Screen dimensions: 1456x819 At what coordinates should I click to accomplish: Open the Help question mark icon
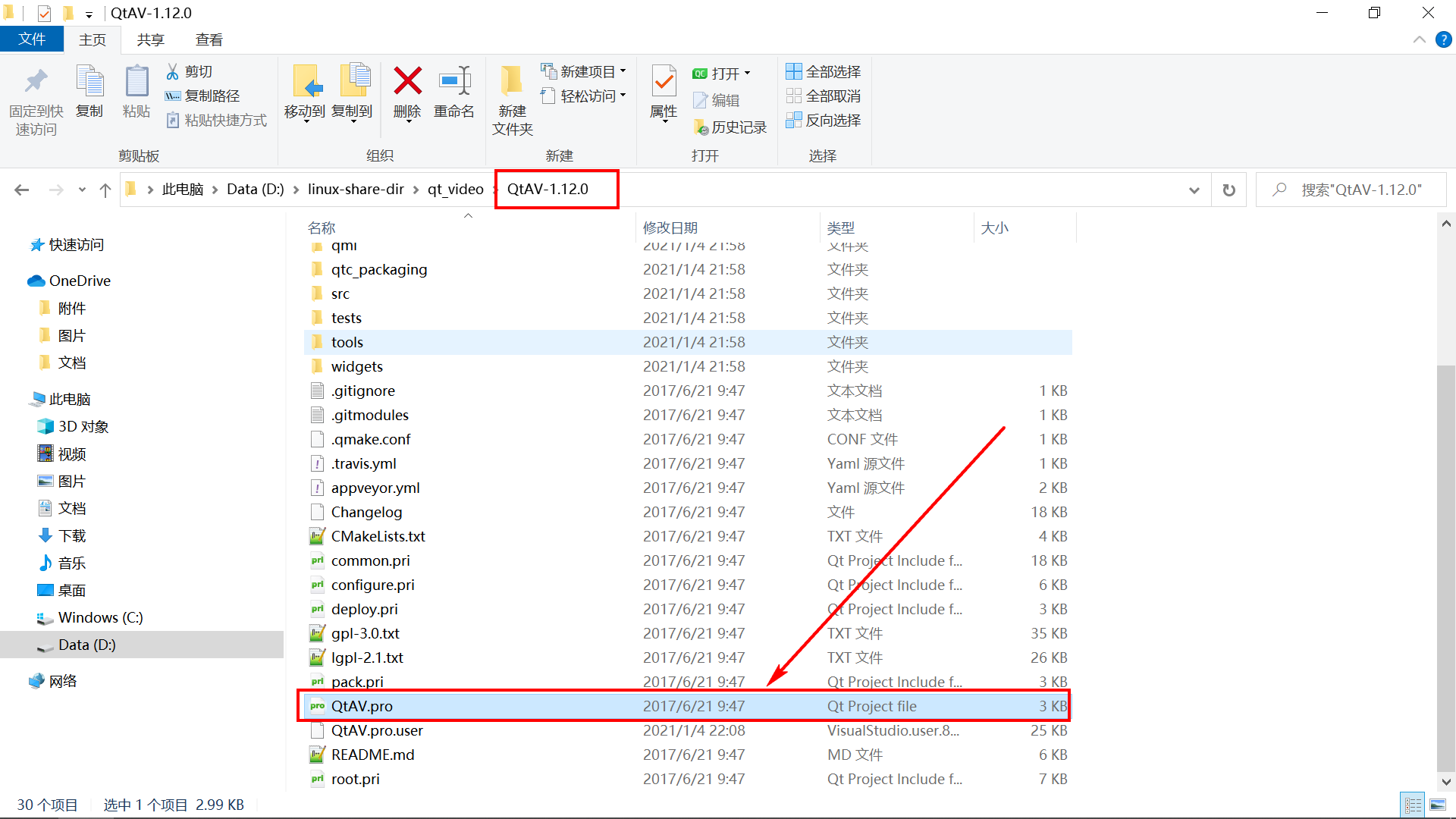coord(1443,40)
